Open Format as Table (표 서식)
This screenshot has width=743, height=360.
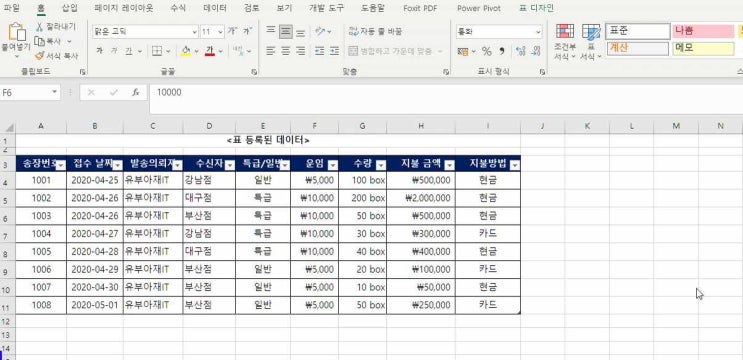pyautogui.click(x=591, y=42)
